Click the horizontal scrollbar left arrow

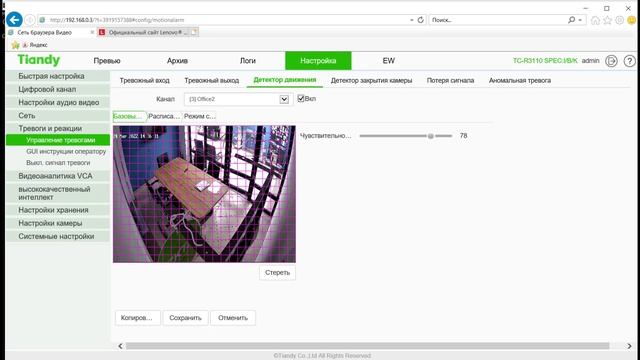(x=120, y=346)
